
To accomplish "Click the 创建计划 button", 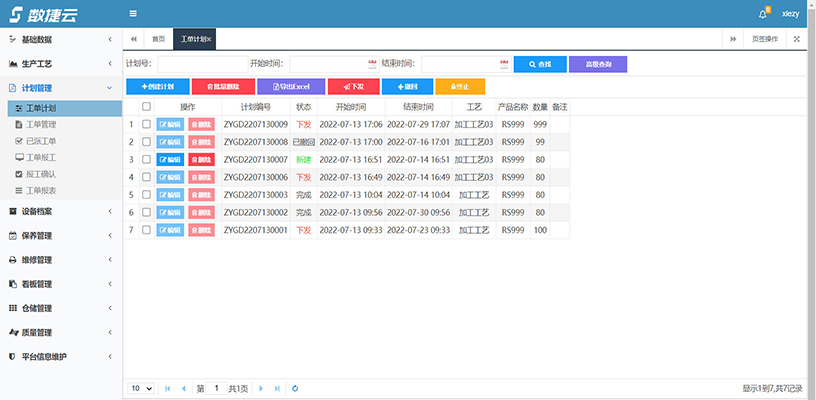I will point(156,87).
